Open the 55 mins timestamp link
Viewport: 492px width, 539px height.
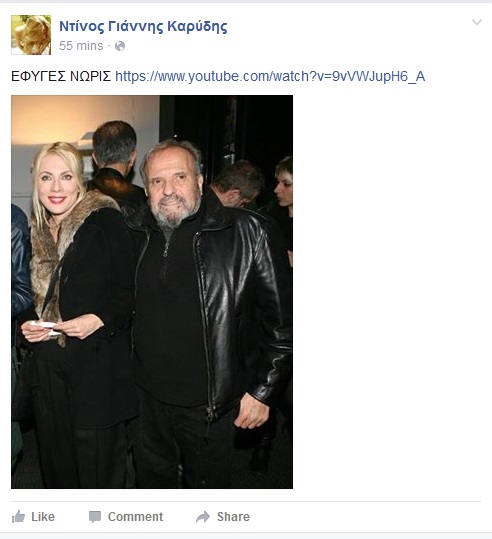click(81, 46)
